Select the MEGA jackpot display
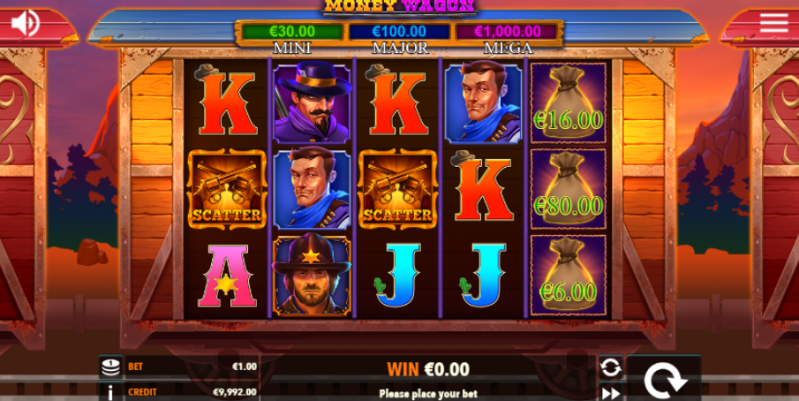The width and height of the screenshot is (799, 401). (x=506, y=32)
